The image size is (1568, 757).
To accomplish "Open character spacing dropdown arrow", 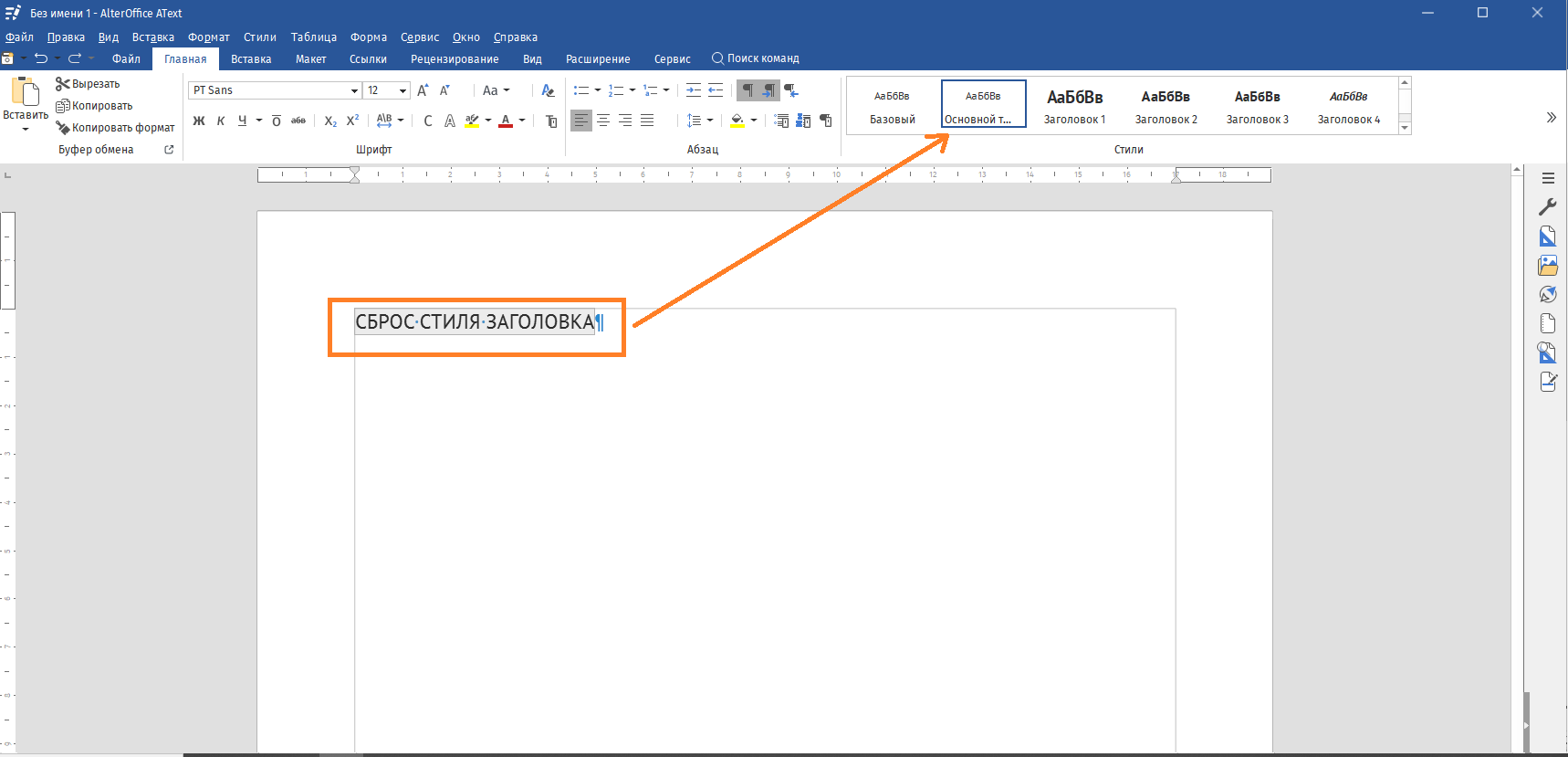I will pyautogui.click(x=401, y=121).
